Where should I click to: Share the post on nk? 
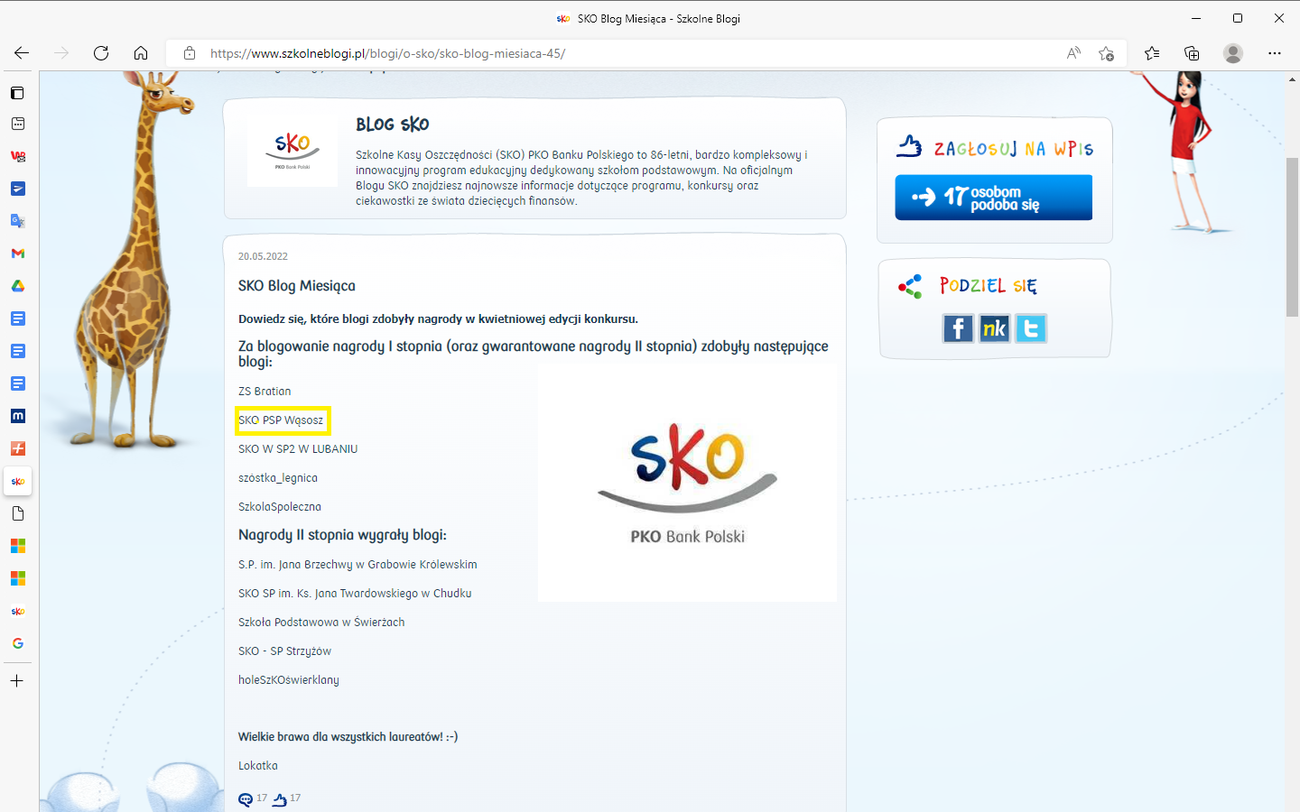(994, 328)
